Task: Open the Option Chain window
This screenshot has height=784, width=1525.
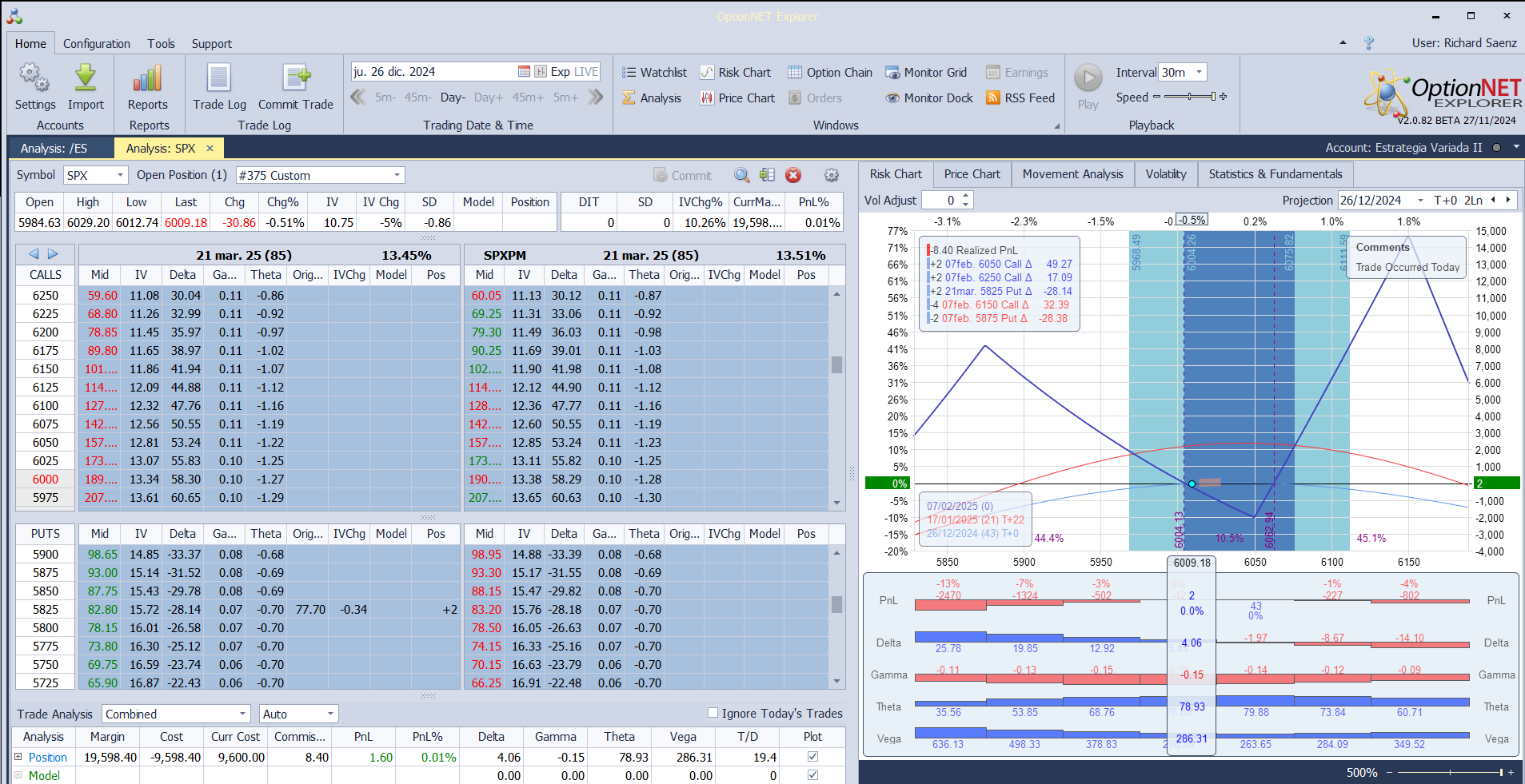Action: pyautogui.click(x=829, y=73)
